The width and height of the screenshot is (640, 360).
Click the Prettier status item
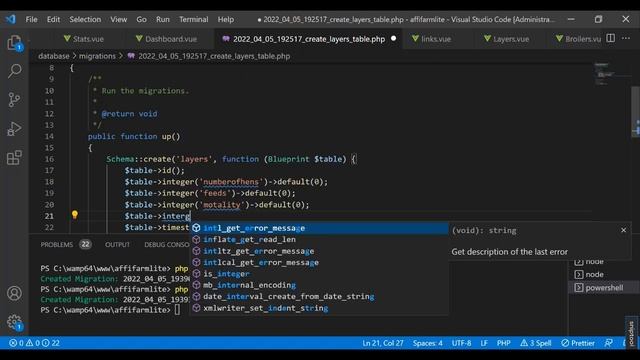(578, 343)
